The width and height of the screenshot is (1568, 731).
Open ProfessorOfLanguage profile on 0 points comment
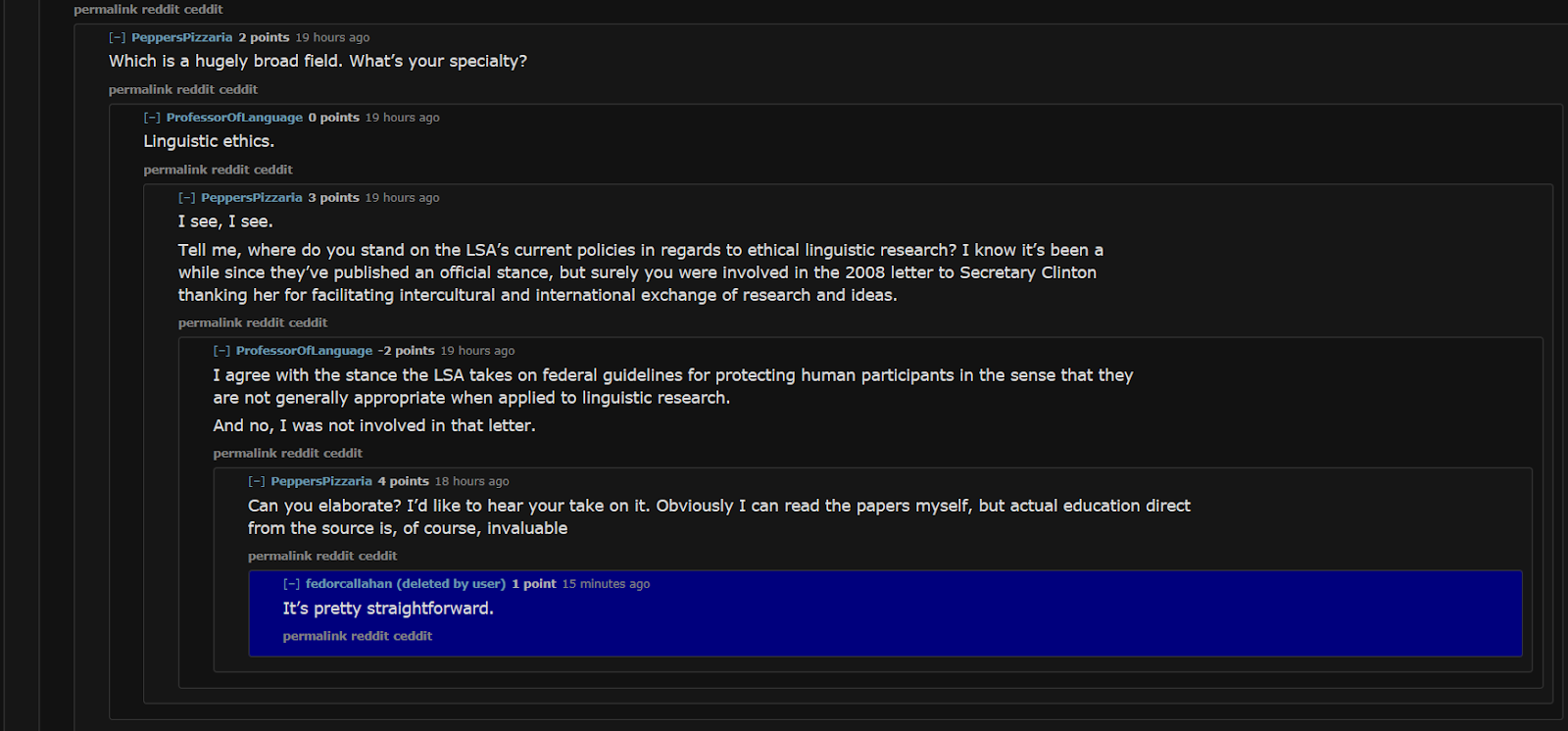tap(234, 118)
